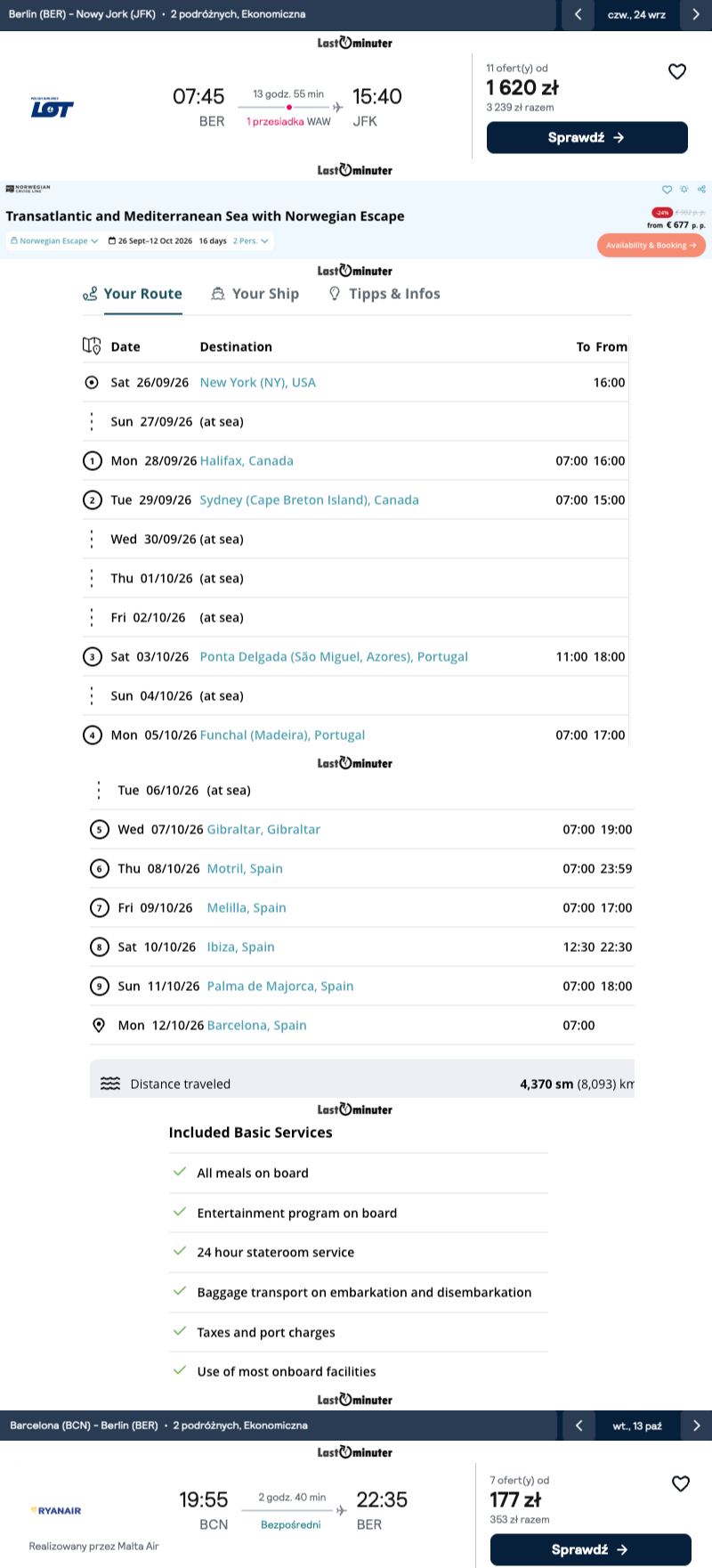Click the Availability & Booking button
This screenshot has width=712, height=1568.
[651, 245]
